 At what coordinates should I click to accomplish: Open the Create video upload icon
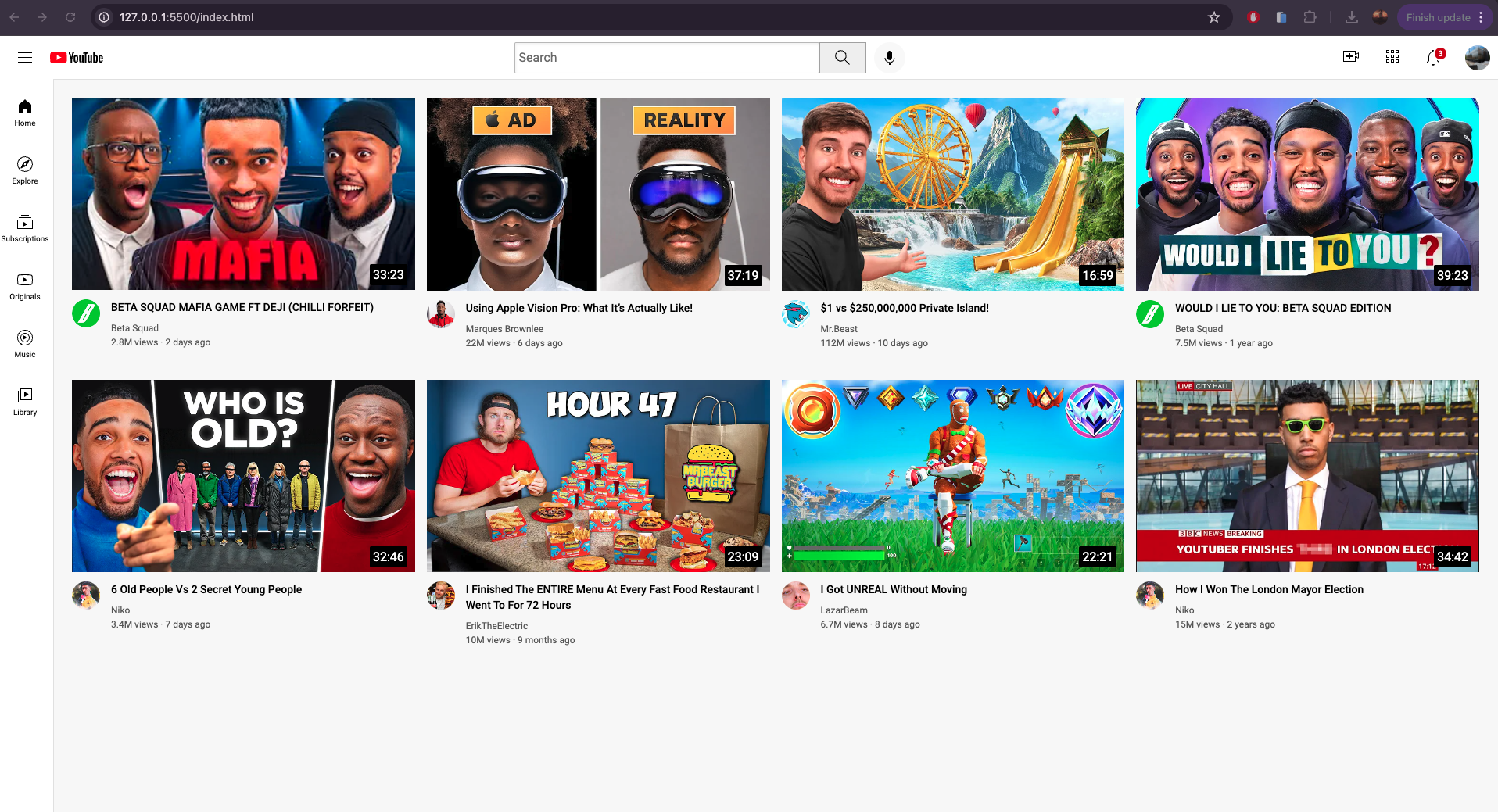coord(1351,57)
